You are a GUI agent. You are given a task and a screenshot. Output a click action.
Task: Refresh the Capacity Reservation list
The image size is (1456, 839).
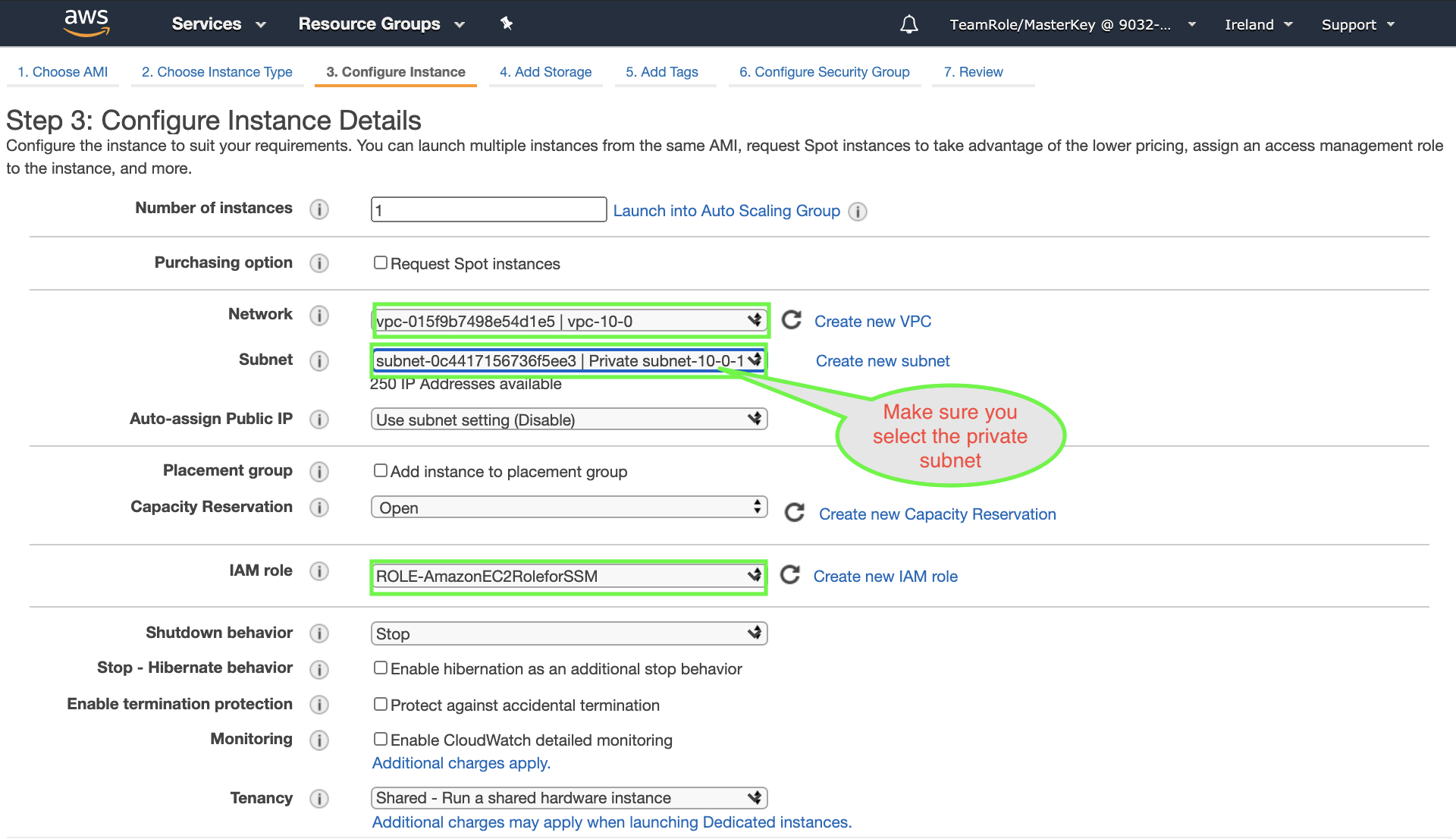tap(794, 513)
